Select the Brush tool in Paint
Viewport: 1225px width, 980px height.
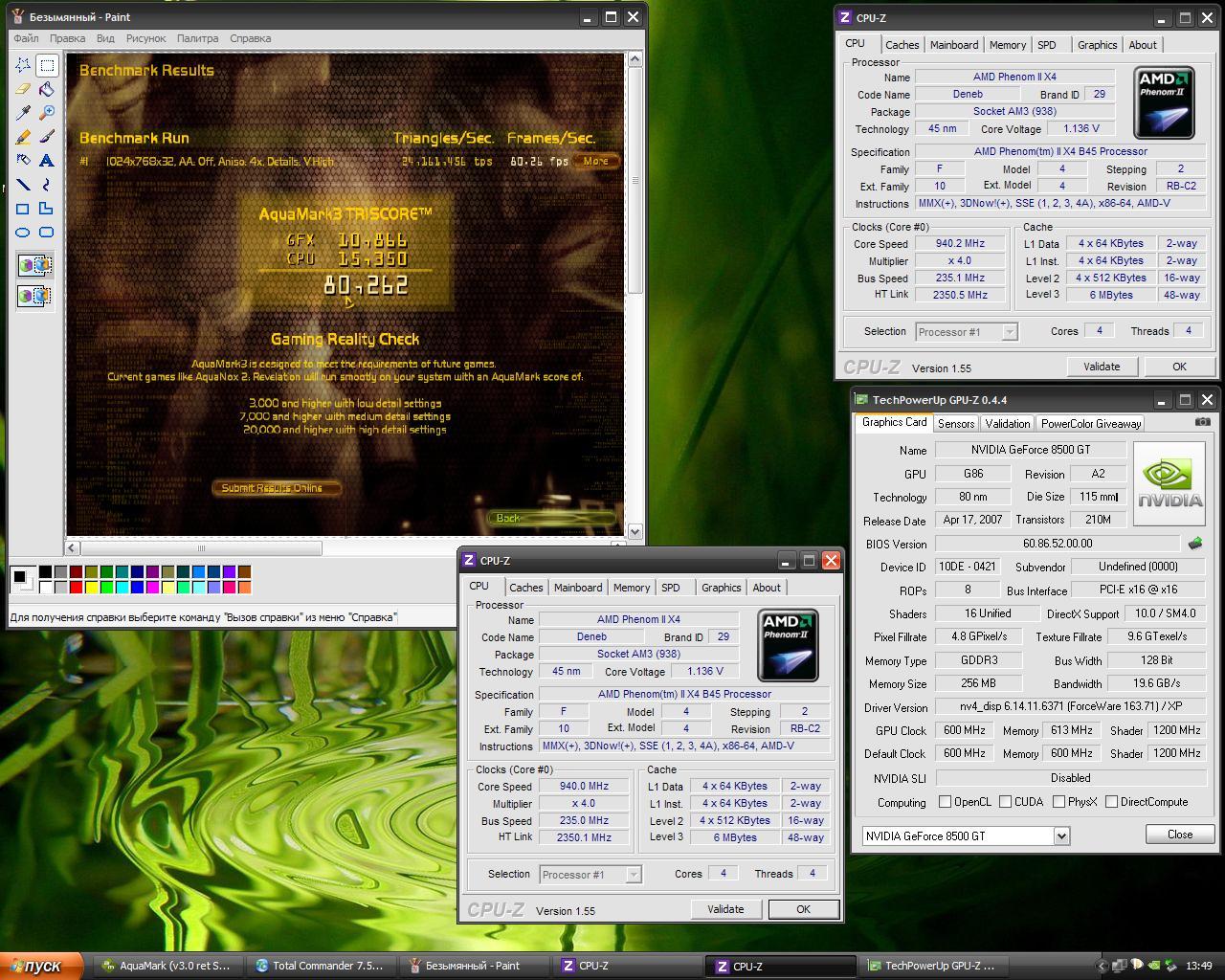pyautogui.click(x=47, y=137)
